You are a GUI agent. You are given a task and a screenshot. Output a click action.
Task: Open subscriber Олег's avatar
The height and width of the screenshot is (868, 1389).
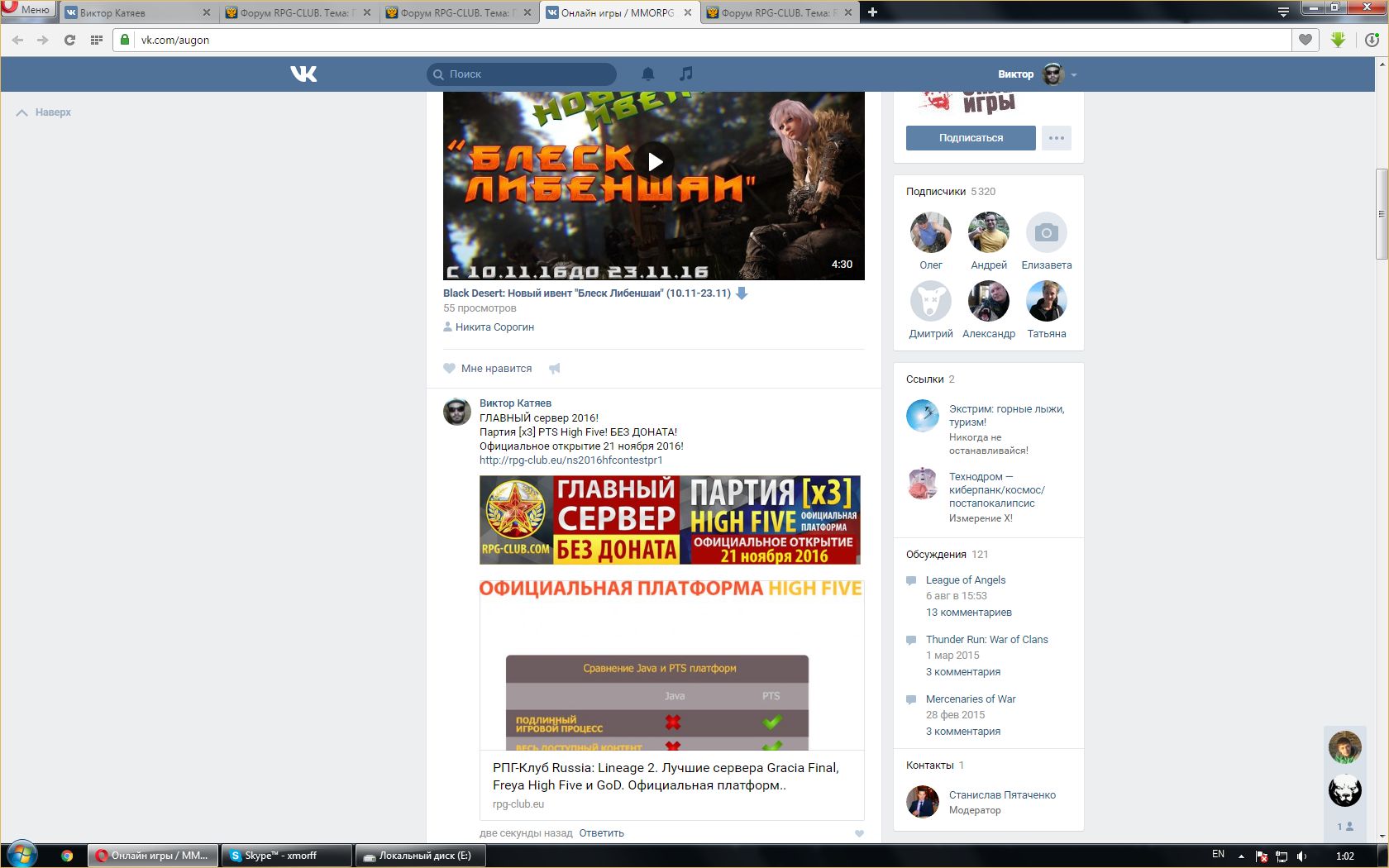pyautogui.click(x=931, y=232)
